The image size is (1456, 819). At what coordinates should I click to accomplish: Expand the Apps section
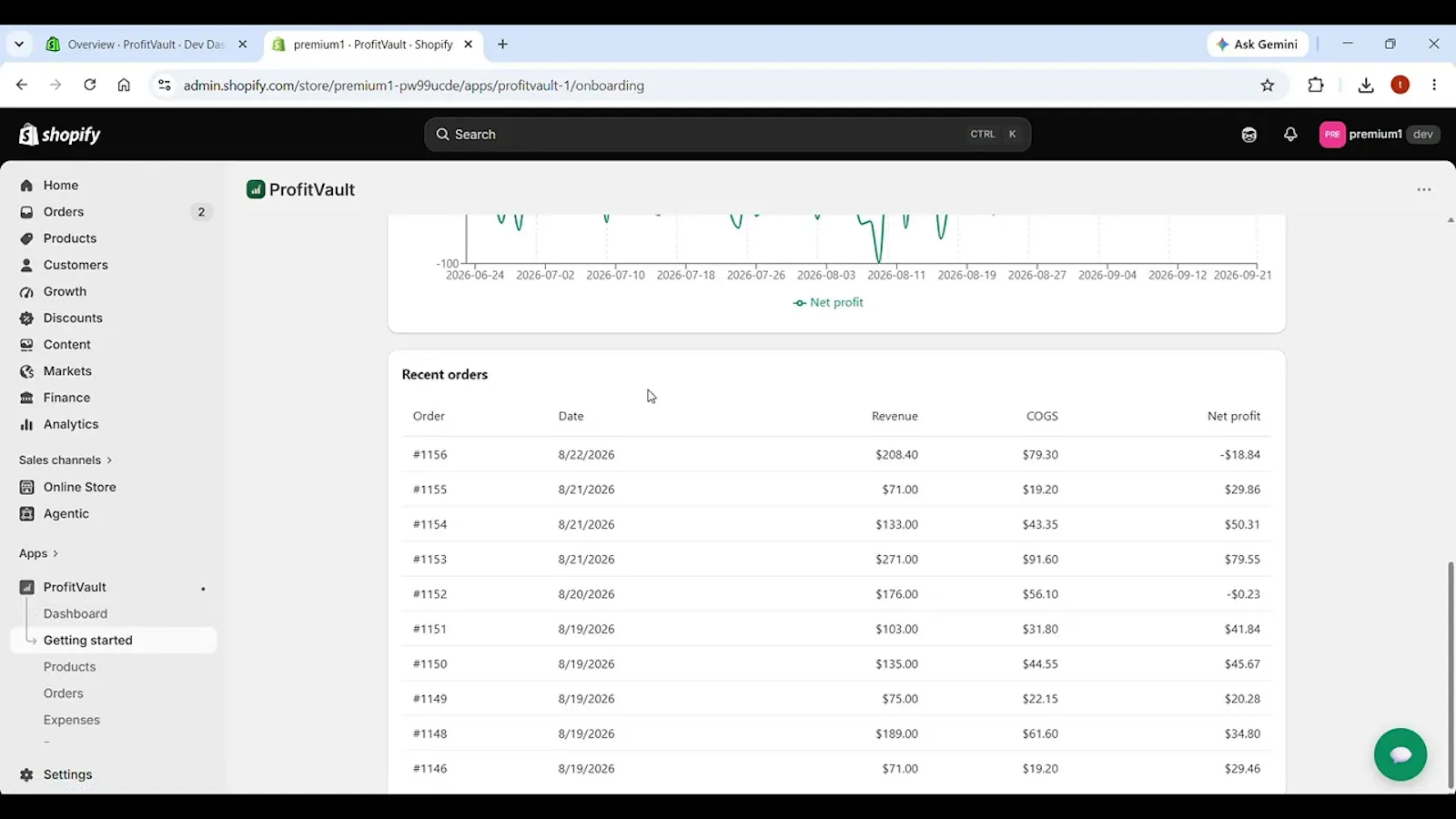pos(38,553)
